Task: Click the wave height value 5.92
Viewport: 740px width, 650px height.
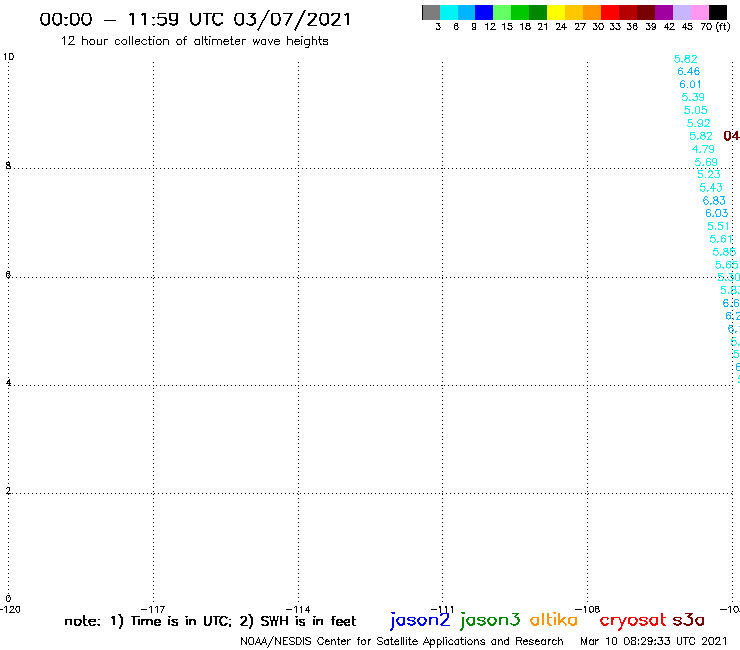Action: 698,123
